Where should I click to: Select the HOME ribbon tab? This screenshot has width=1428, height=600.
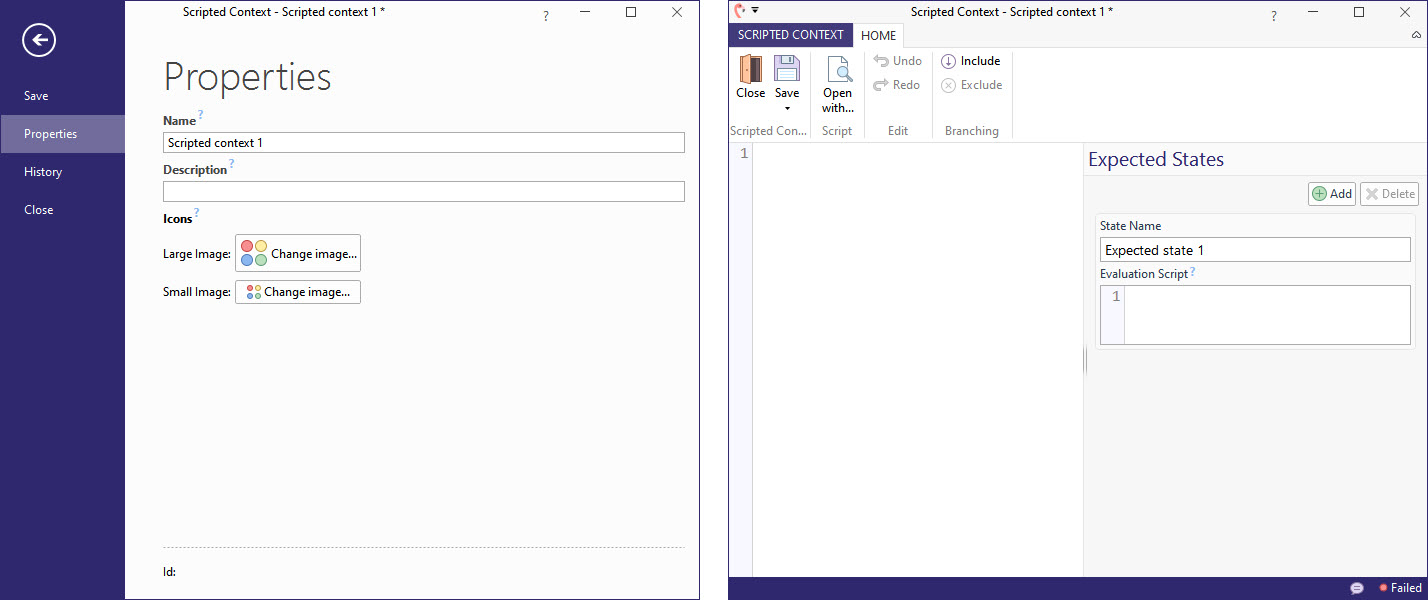[x=878, y=35]
